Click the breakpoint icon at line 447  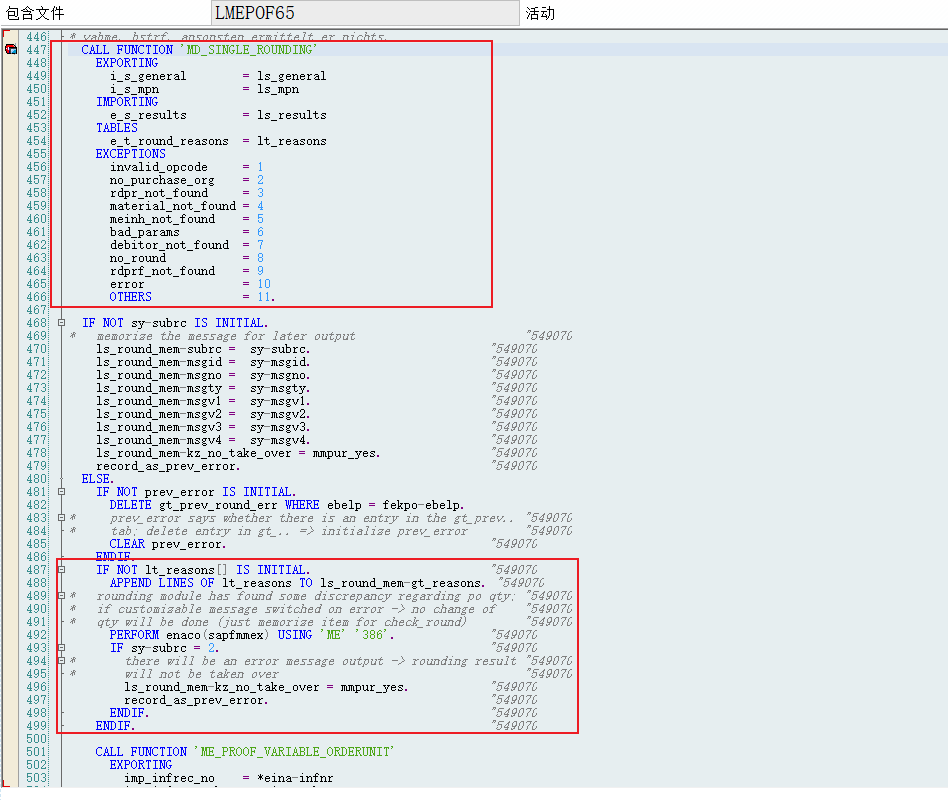click(x=11, y=50)
